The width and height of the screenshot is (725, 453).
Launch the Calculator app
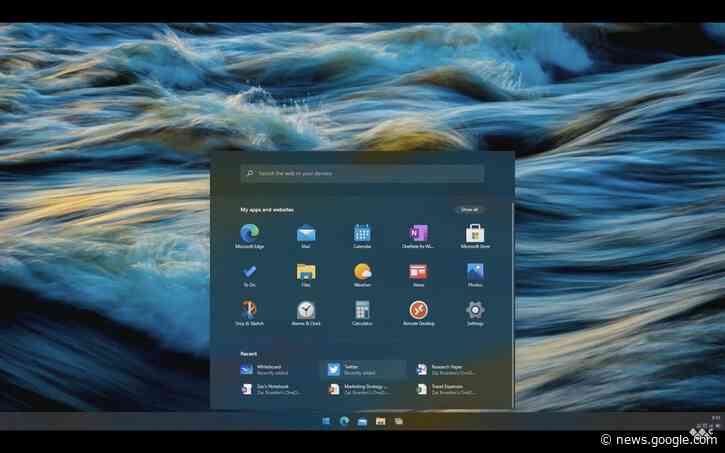(362, 313)
